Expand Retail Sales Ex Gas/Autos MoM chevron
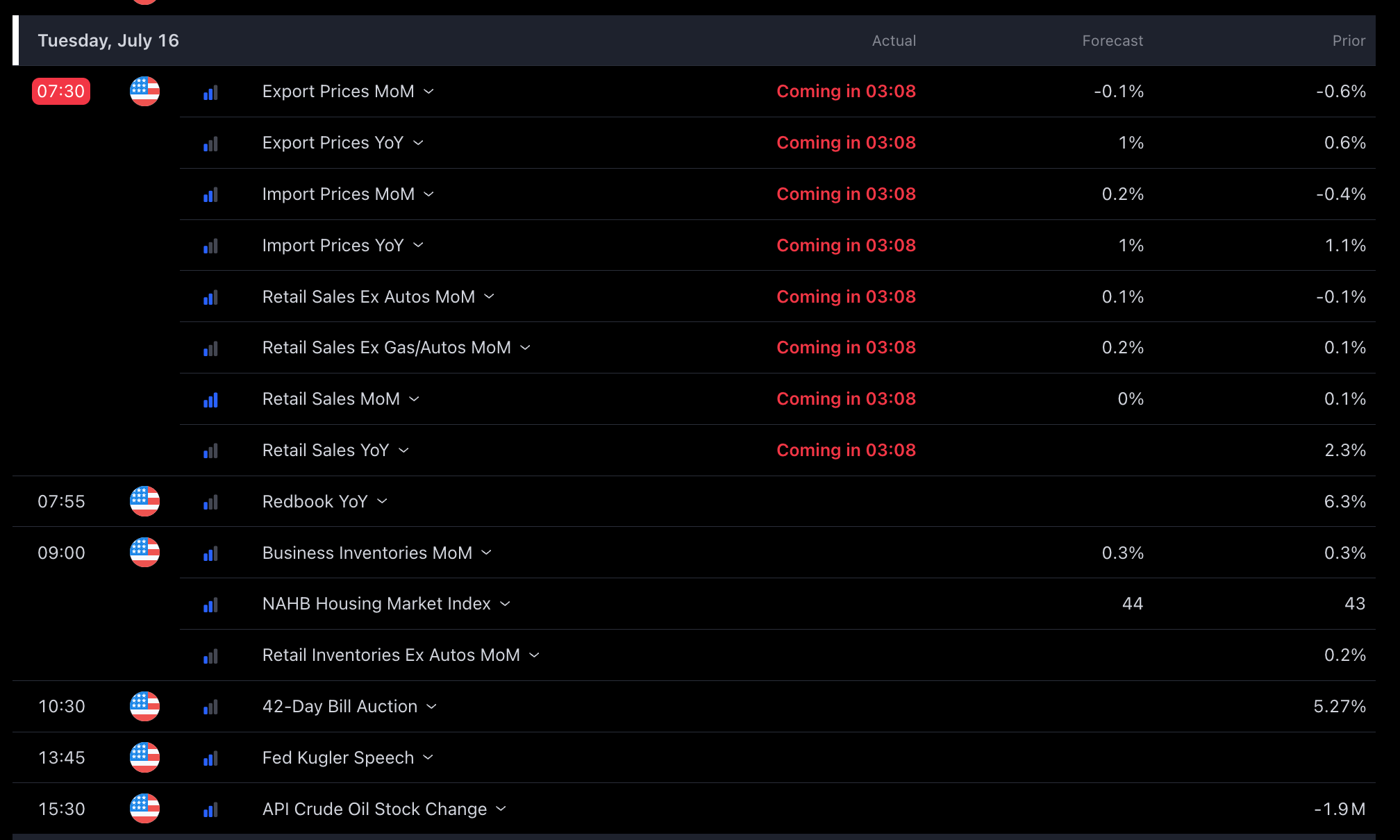 click(x=526, y=348)
